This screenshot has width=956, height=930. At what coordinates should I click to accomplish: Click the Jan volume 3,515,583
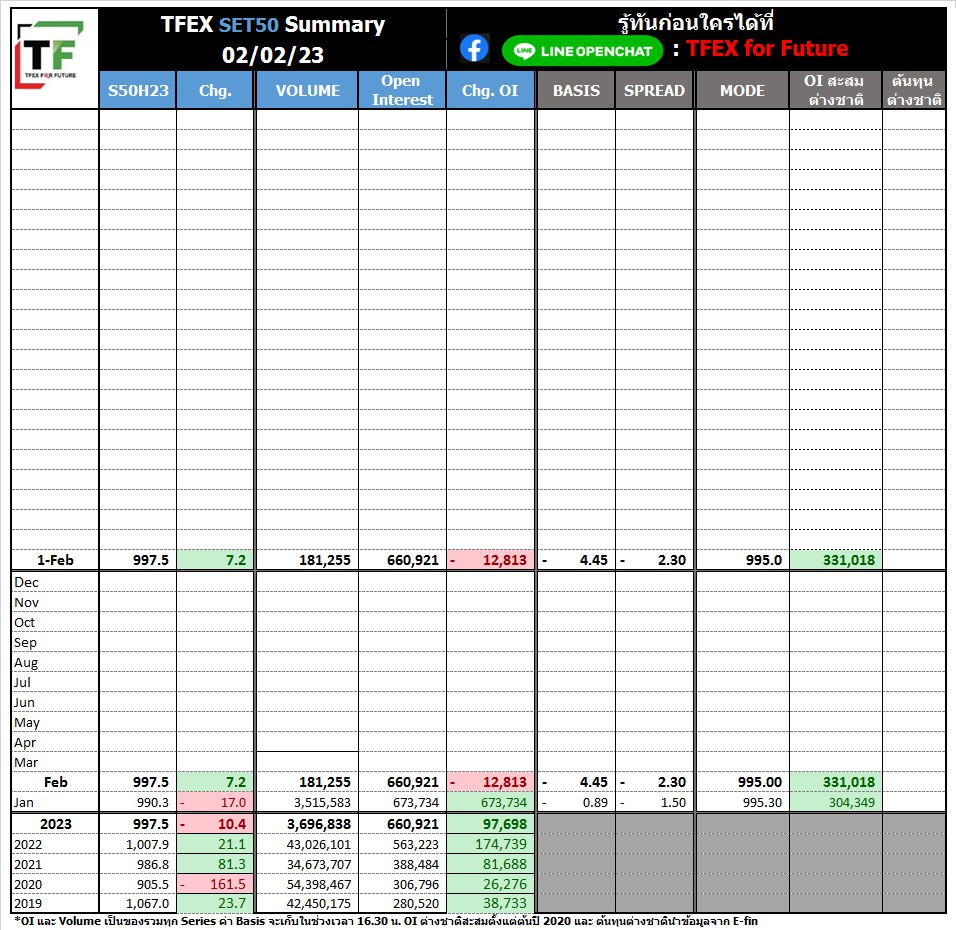tap(322, 803)
